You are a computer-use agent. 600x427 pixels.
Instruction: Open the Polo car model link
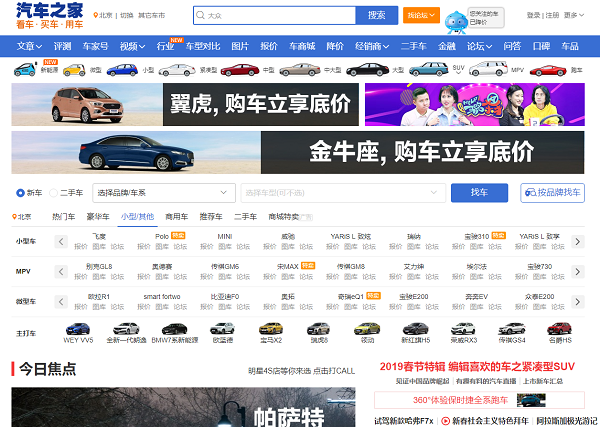162,236
